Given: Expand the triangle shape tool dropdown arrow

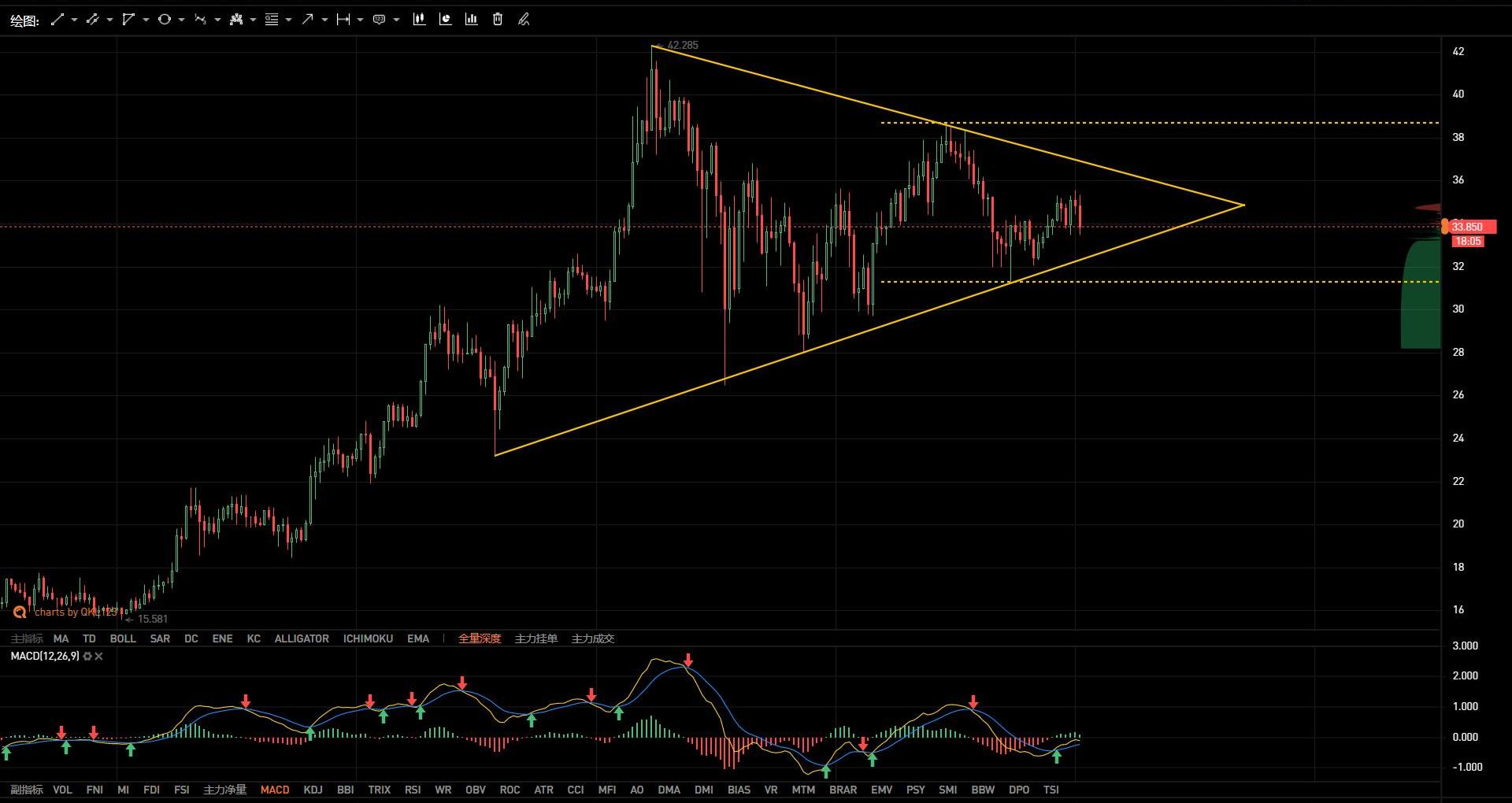Looking at the screenshot, I should 146,20.
